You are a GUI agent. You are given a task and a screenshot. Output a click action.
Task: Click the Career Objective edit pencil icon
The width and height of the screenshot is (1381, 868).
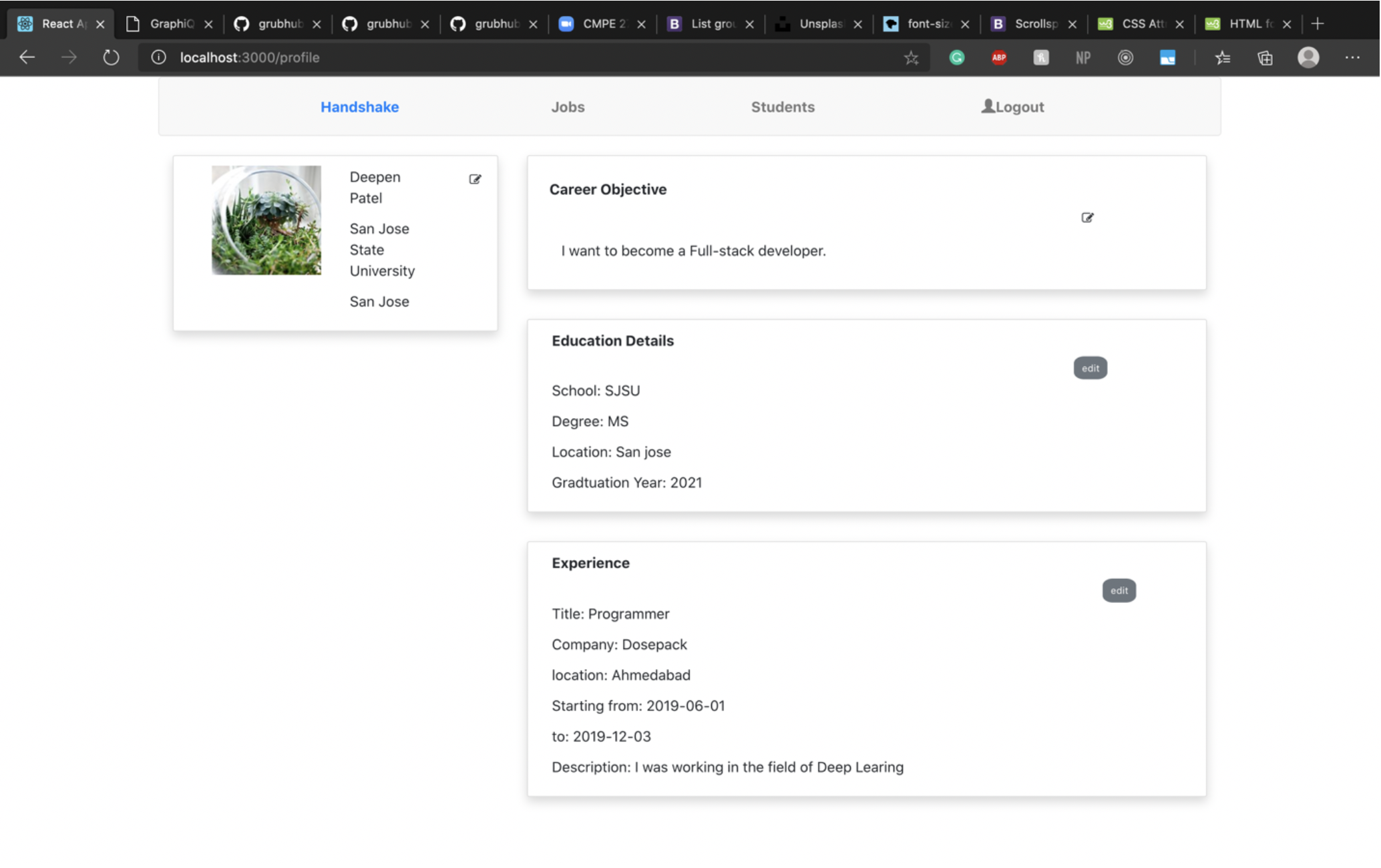click(x=1087, y=217)
